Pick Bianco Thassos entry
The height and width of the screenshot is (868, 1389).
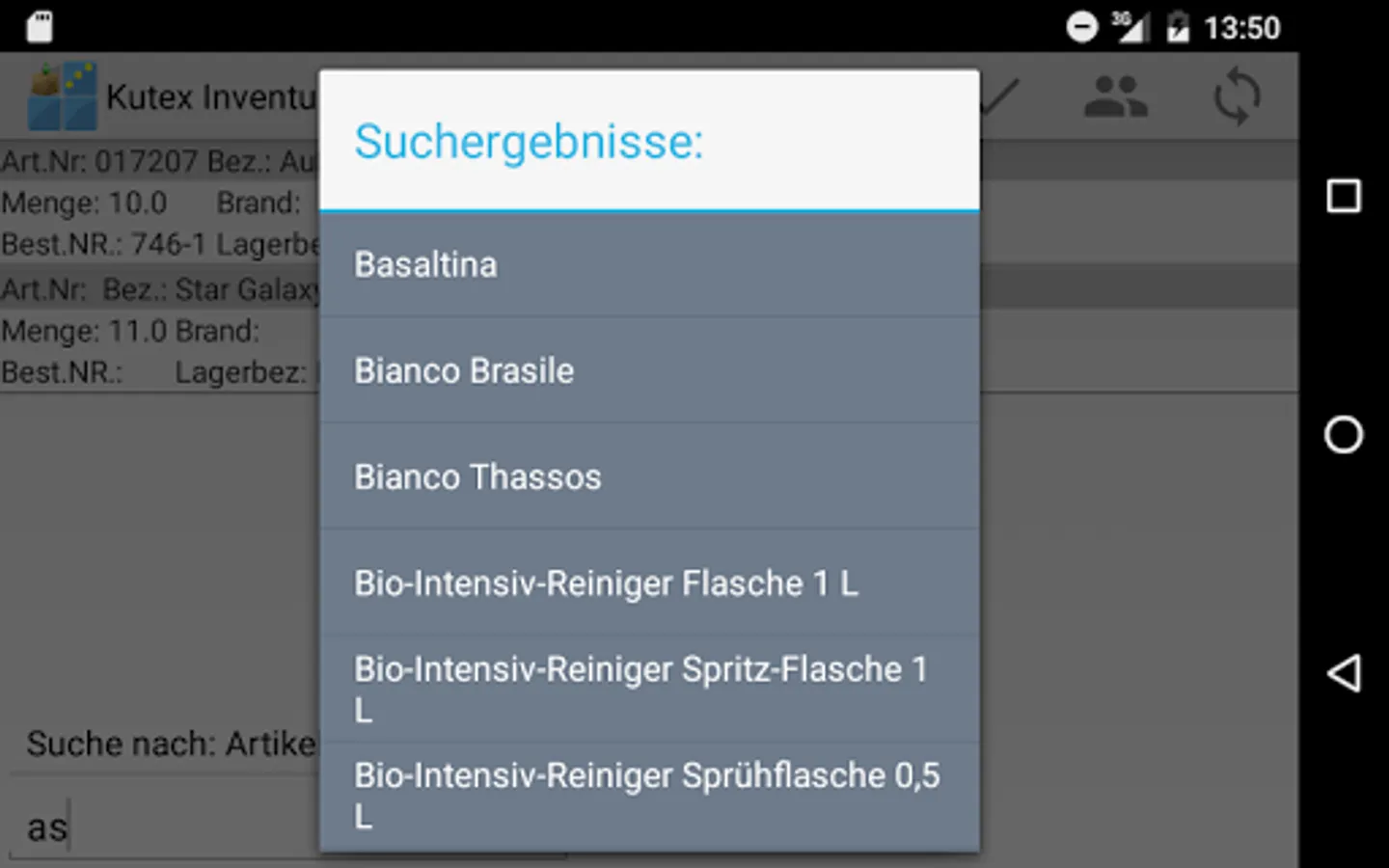[x=648, y=477]
